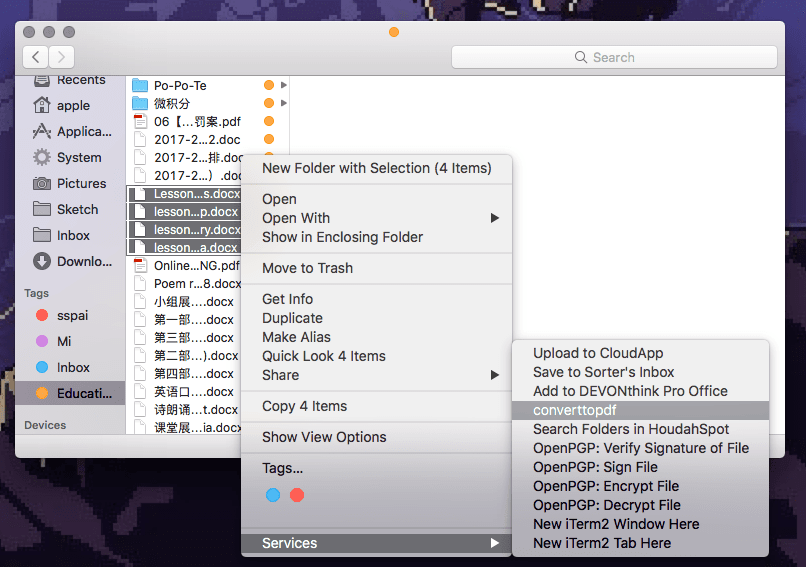Image resolution: width=806 pixels, height=567 pixels.
Task: Choose Save to Sorter's Inbox
Action: (640, 372)
